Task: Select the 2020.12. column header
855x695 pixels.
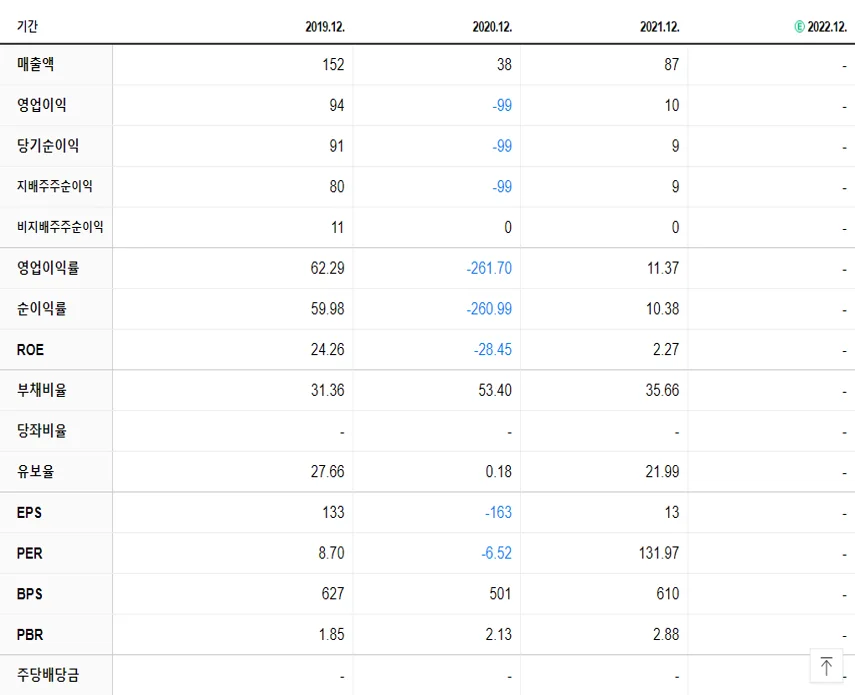Action: point(492,27)
